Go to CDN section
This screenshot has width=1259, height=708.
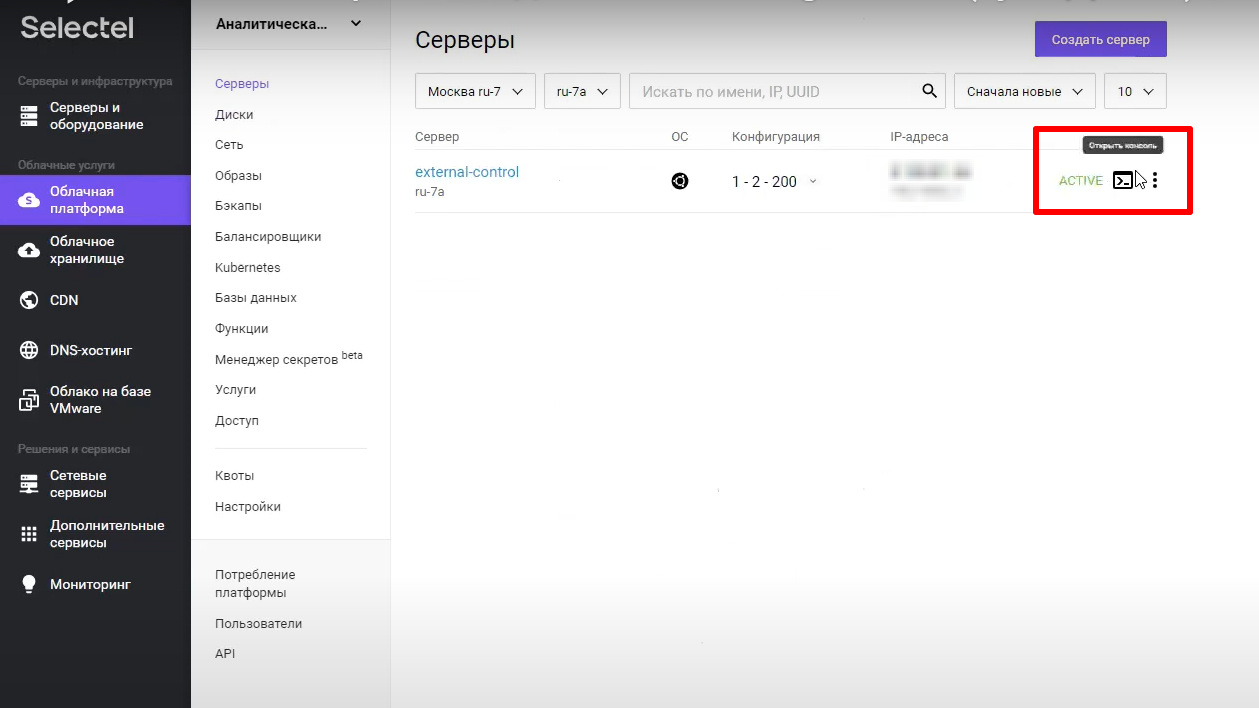64,300
